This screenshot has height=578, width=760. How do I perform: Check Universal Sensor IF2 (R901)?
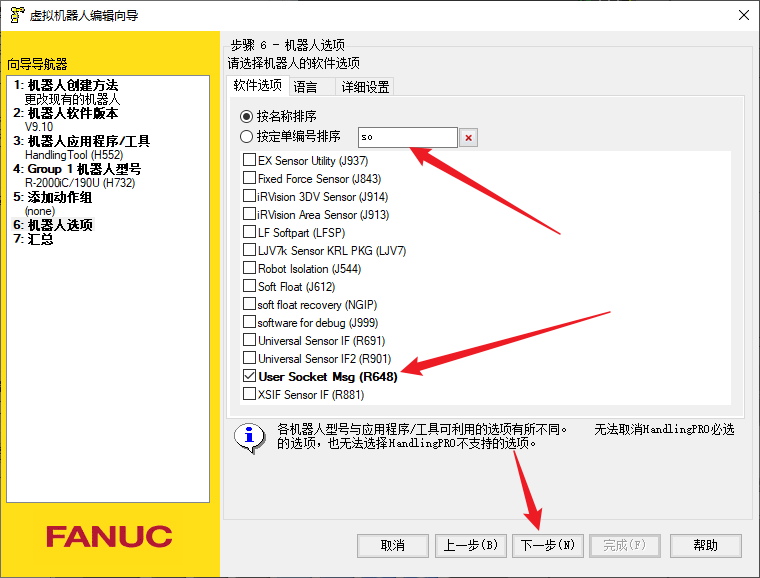tap(250, 358)
